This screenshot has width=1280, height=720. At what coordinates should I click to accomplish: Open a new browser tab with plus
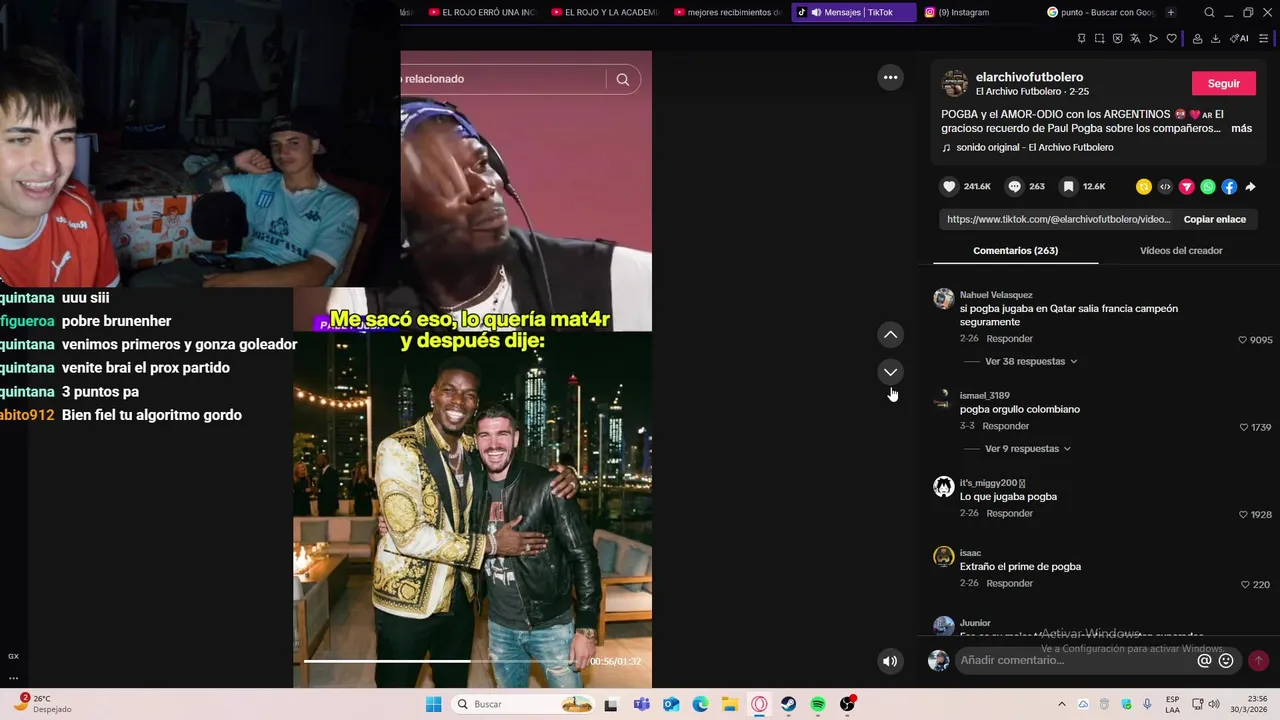click(x=1171, y=12)
